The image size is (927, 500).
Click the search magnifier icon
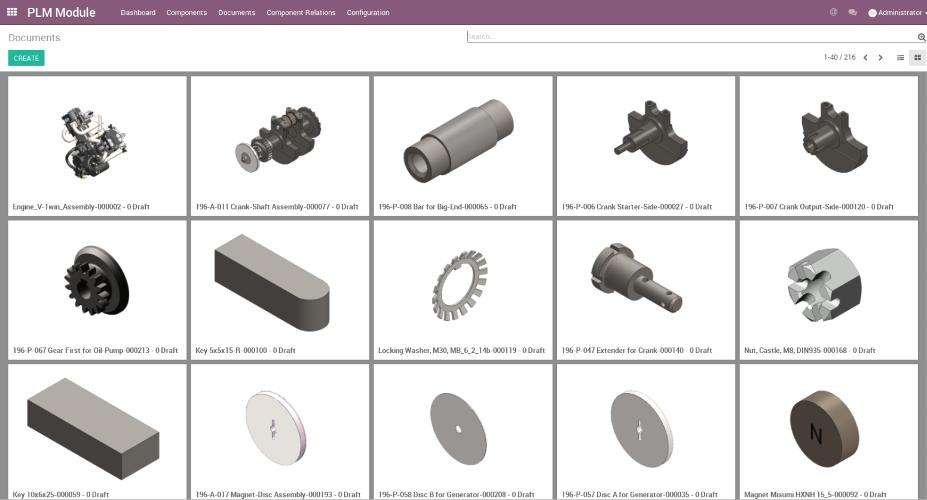[x=921, y=37]
